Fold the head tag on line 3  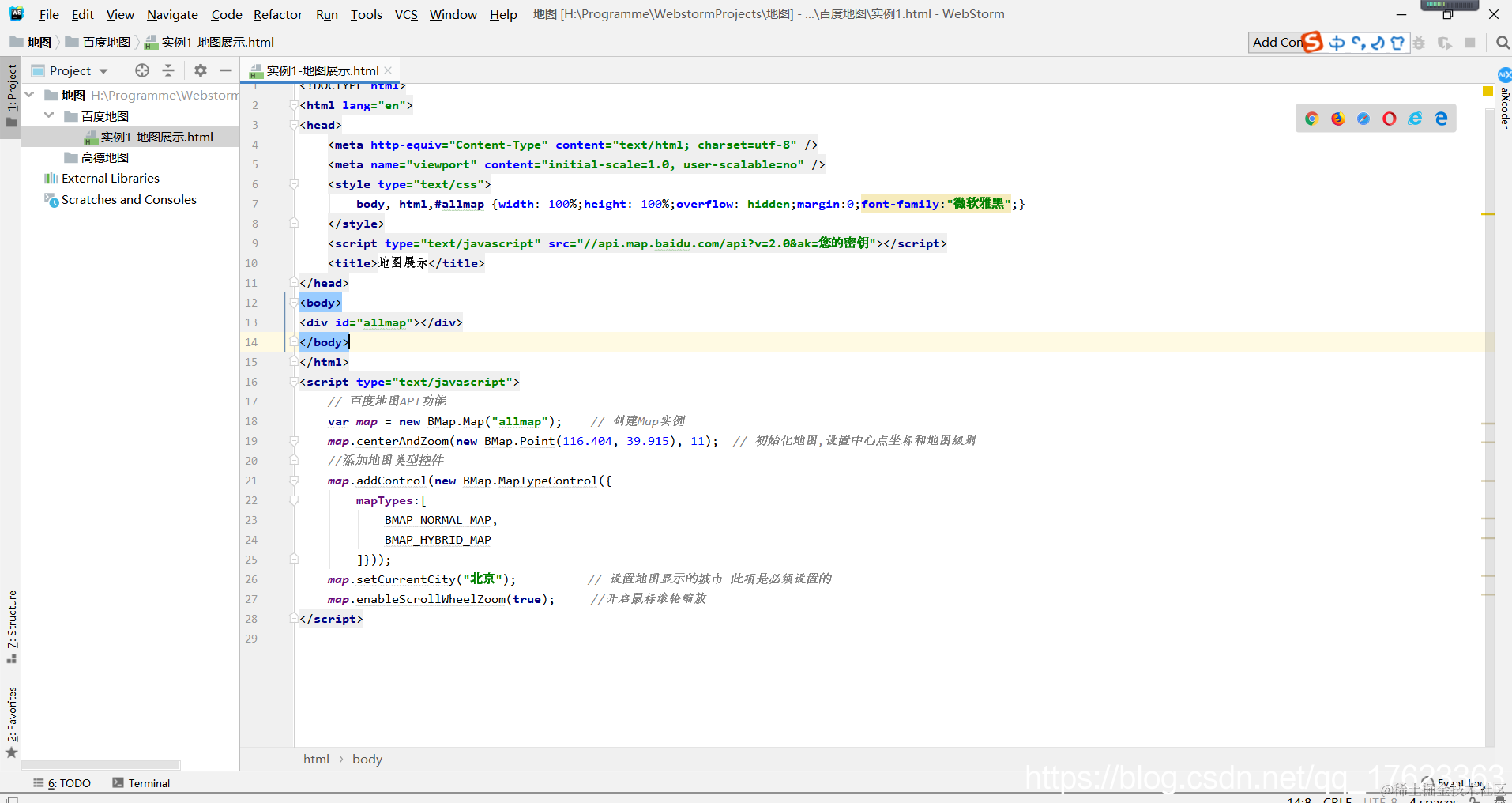click(293, 125)
